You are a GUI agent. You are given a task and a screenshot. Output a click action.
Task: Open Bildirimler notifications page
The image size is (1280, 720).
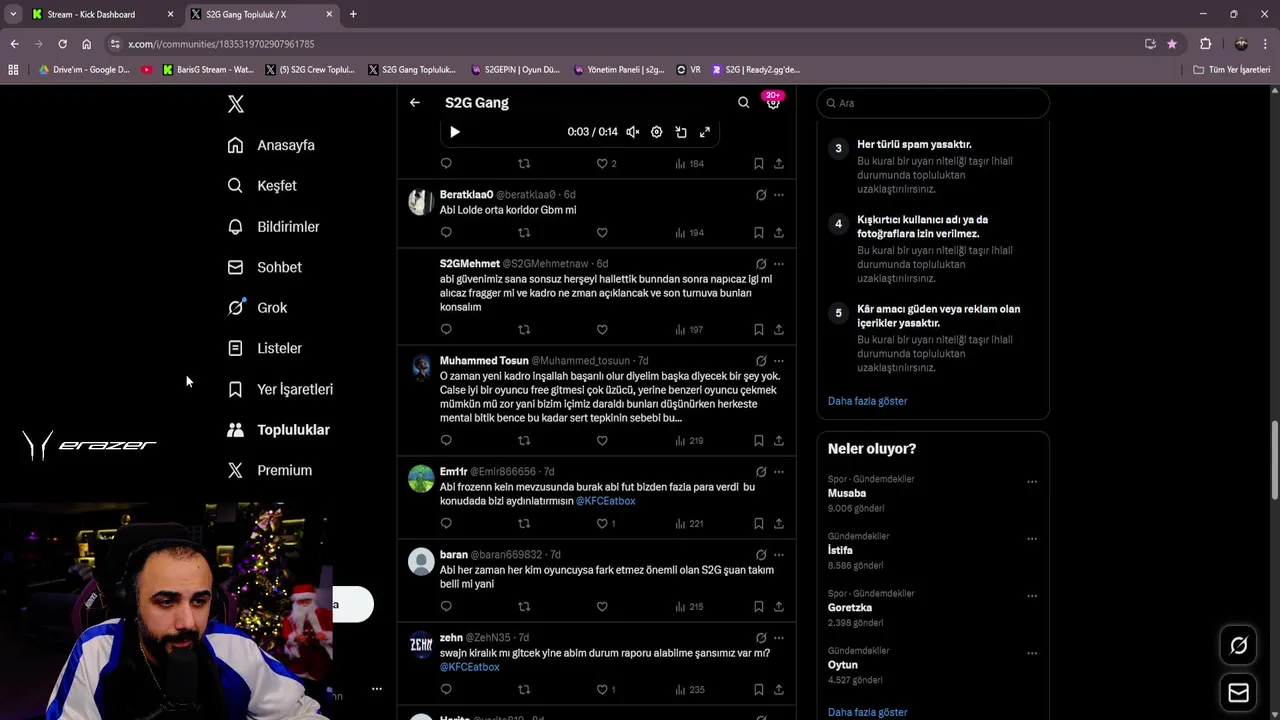[273, 227]
